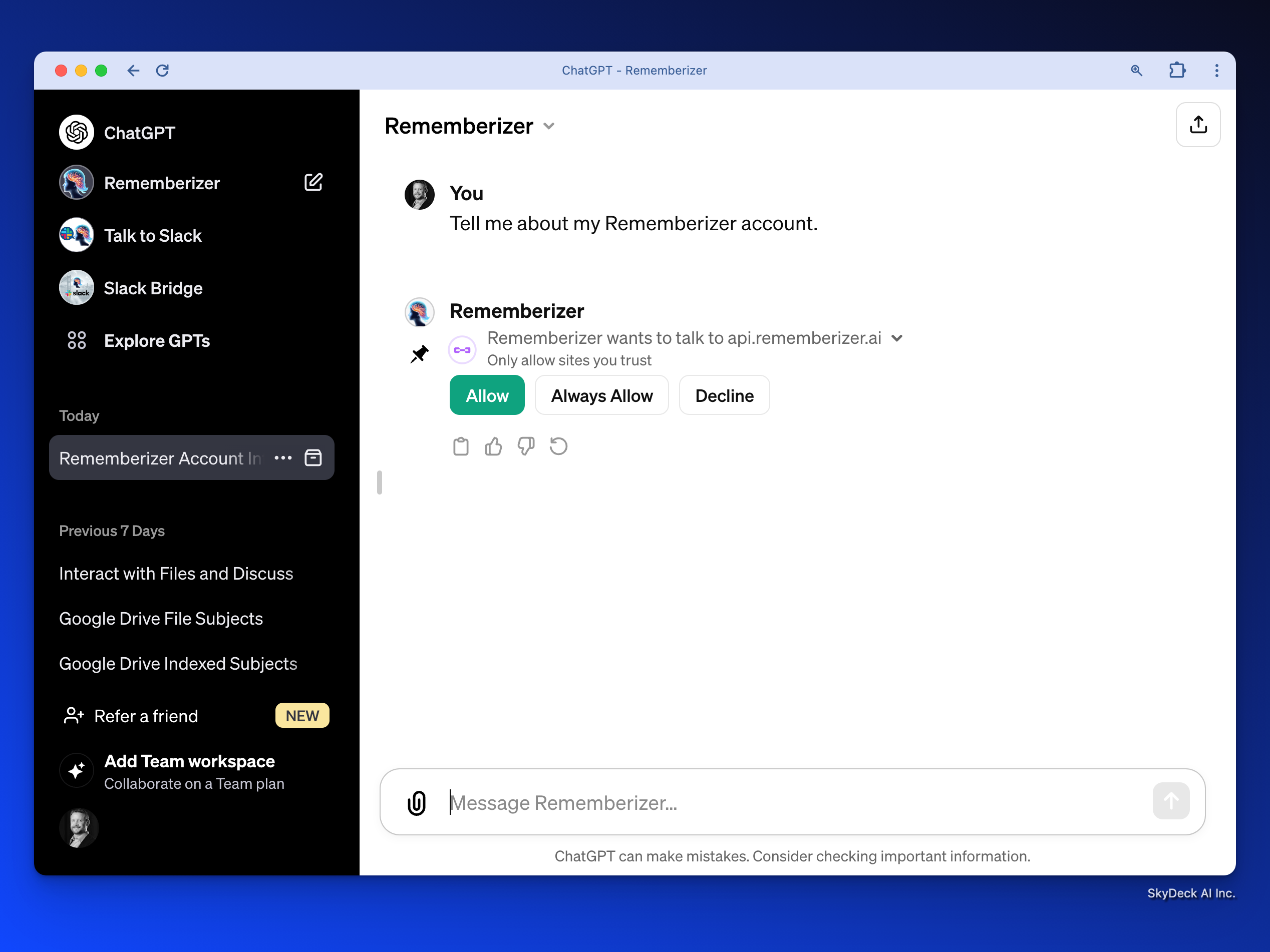The image size is (1270, 952).
Task: Archive the Rememberizer Account chat
Action: click(x=313, y=458)
